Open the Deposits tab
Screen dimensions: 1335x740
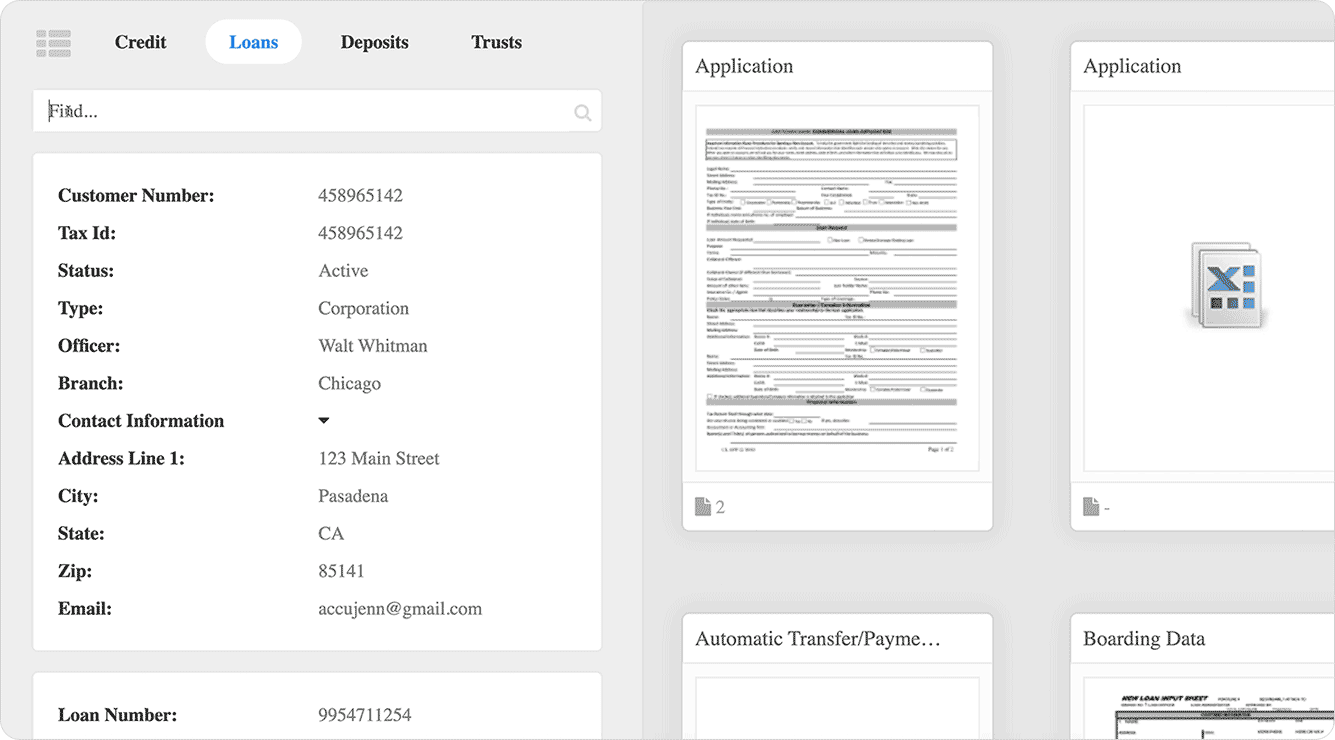click(x=375, y=42)
